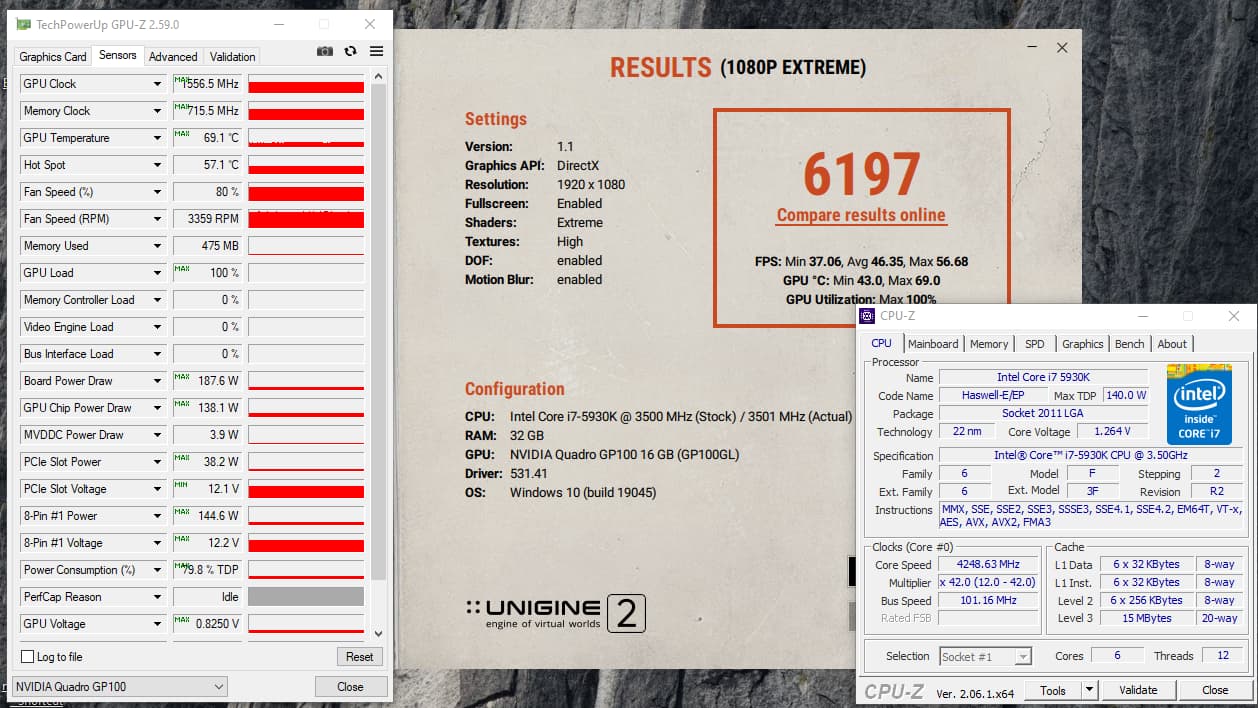Click the CPU-Z title bar app icon
This screenshot has width=1258, height=708.
pos(867,316)
